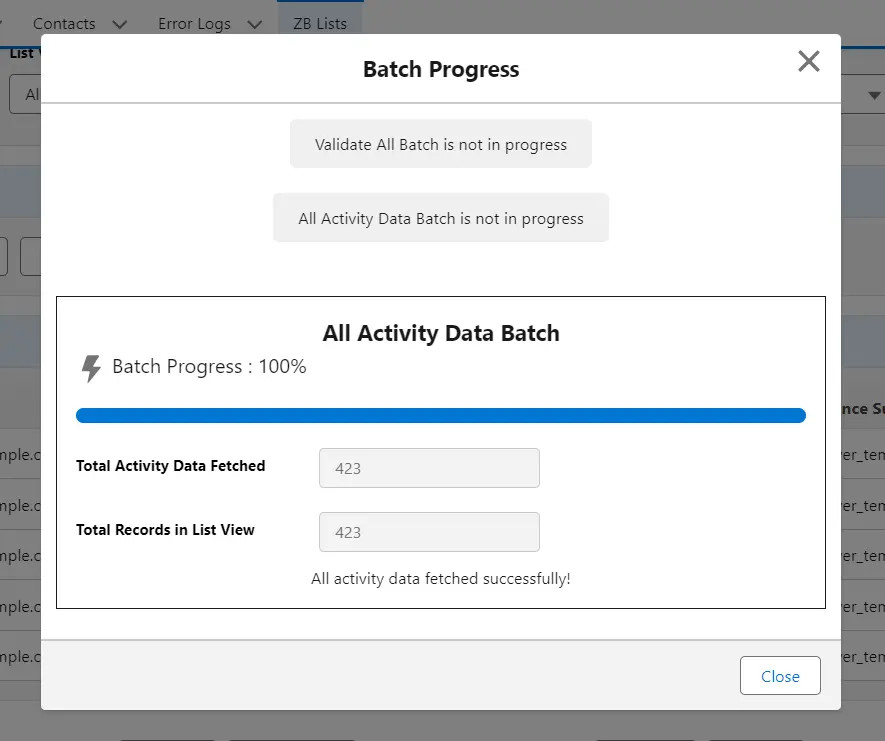Click the lightning bolt batch progress icon

click(x=91, y=367)
